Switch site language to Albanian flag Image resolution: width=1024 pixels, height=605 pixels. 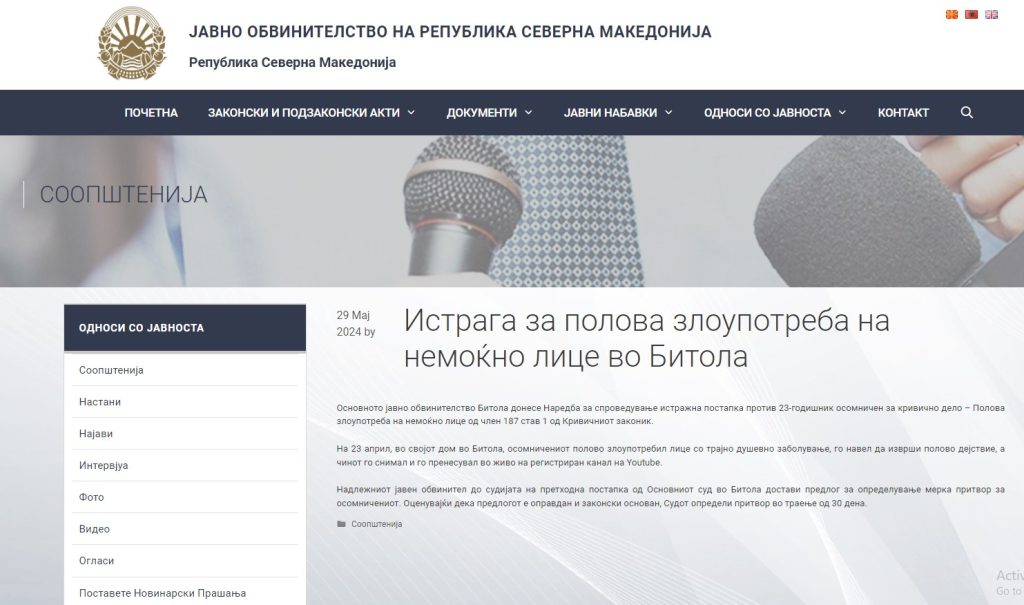tap(971, 15)
